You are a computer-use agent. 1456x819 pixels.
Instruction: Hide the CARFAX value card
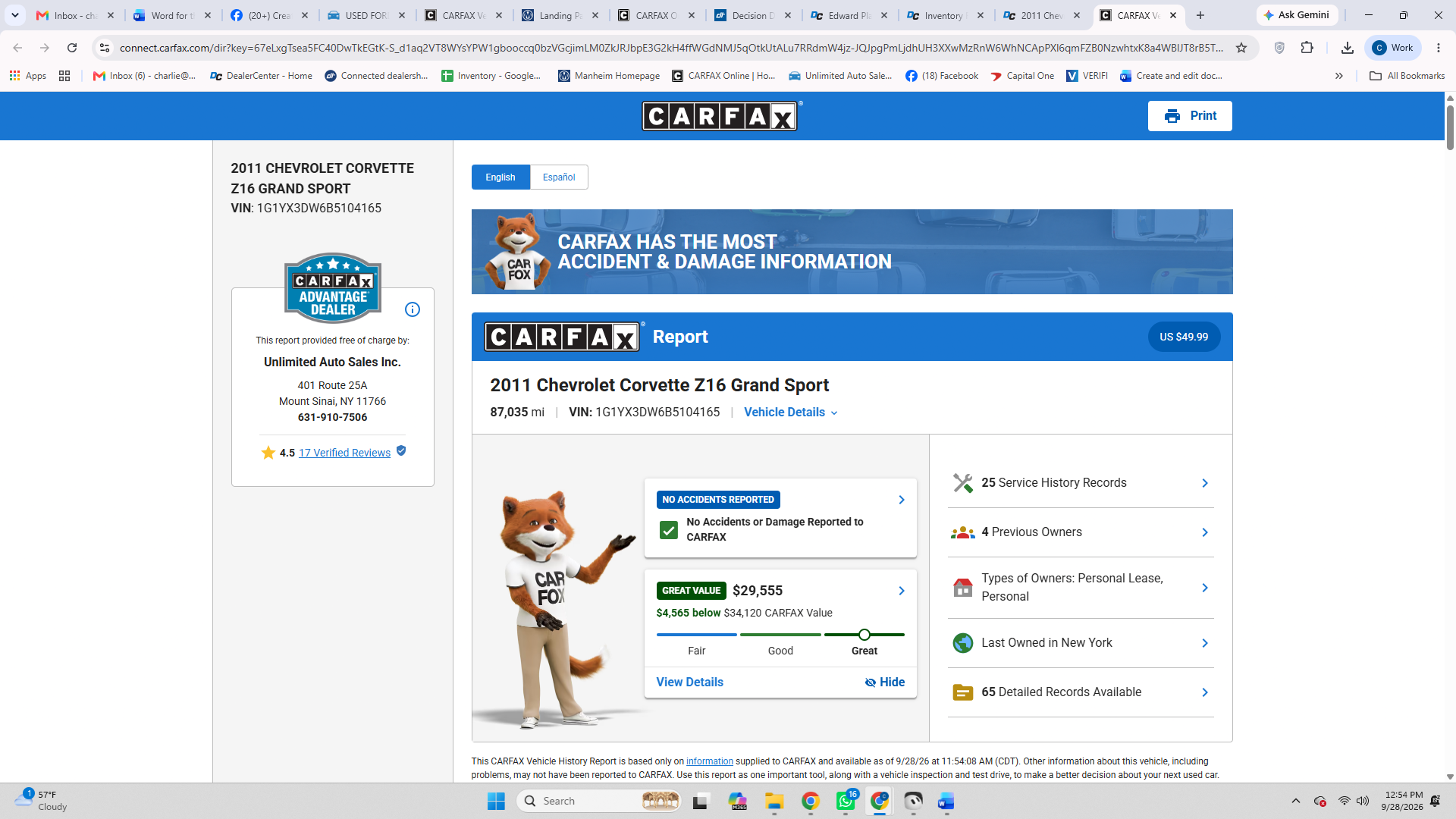(884, 682)
